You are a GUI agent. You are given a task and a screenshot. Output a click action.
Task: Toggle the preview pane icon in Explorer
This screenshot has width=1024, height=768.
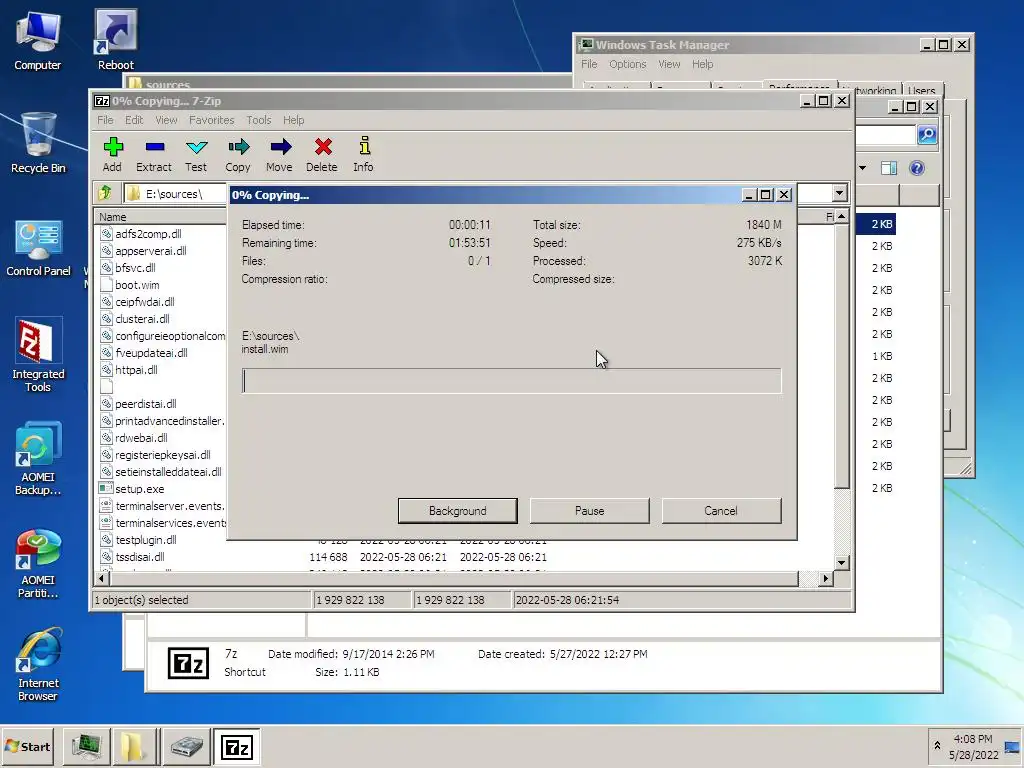(889, 168)
